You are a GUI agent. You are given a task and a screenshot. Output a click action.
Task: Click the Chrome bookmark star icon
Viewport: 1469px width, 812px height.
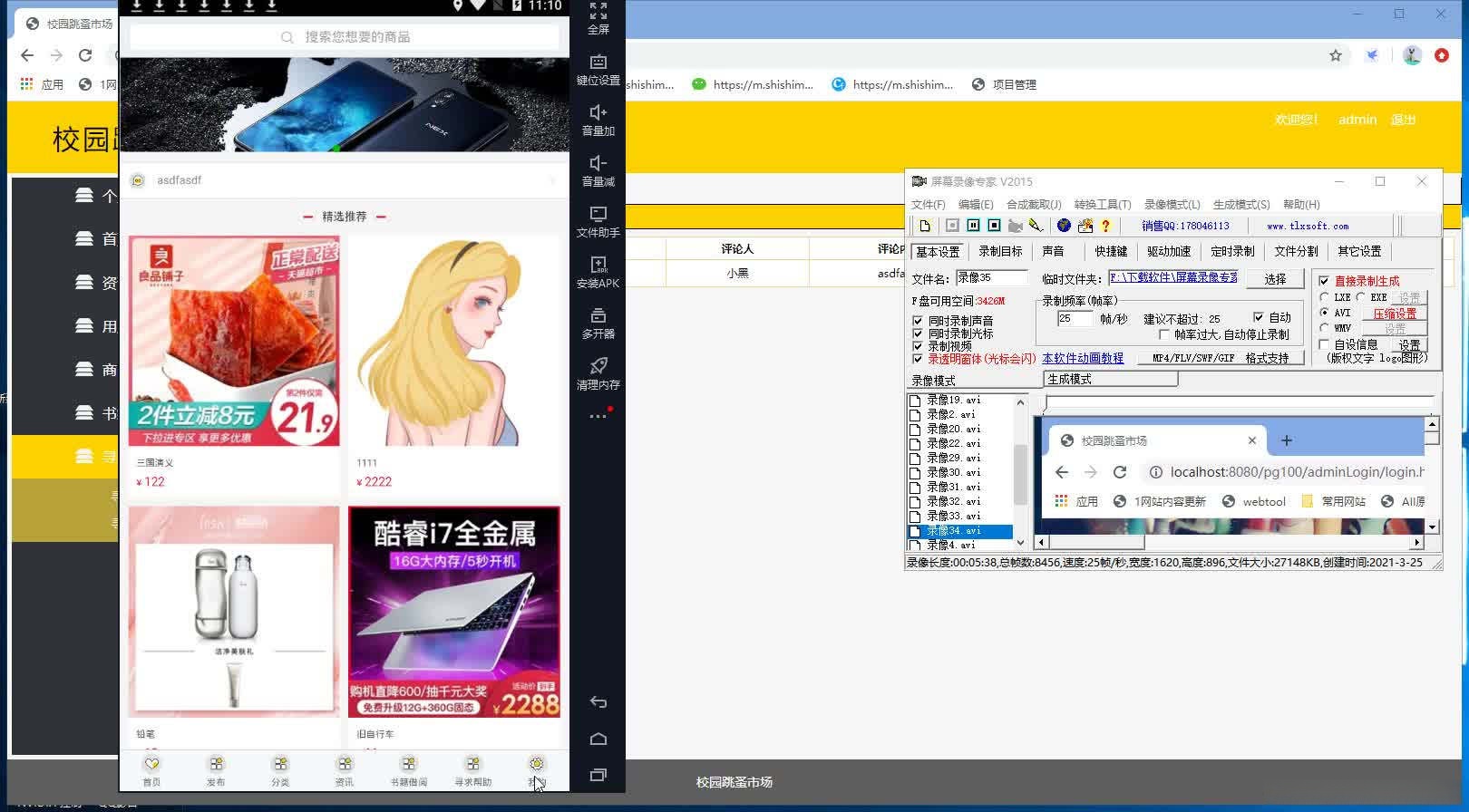click(x=1336, y=55)
